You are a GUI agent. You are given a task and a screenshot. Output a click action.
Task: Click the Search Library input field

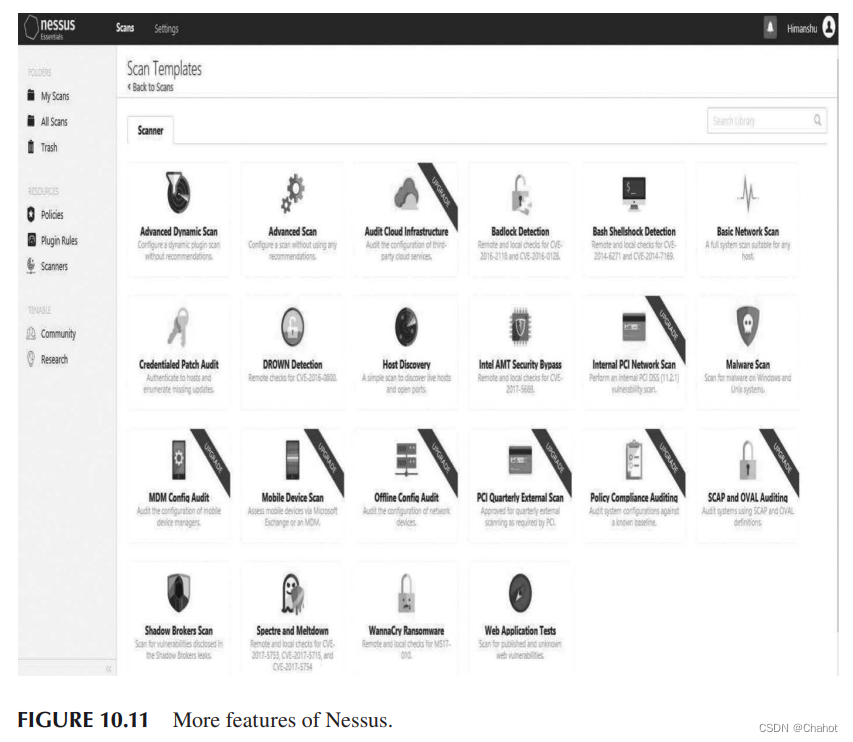tap(767, 120)
